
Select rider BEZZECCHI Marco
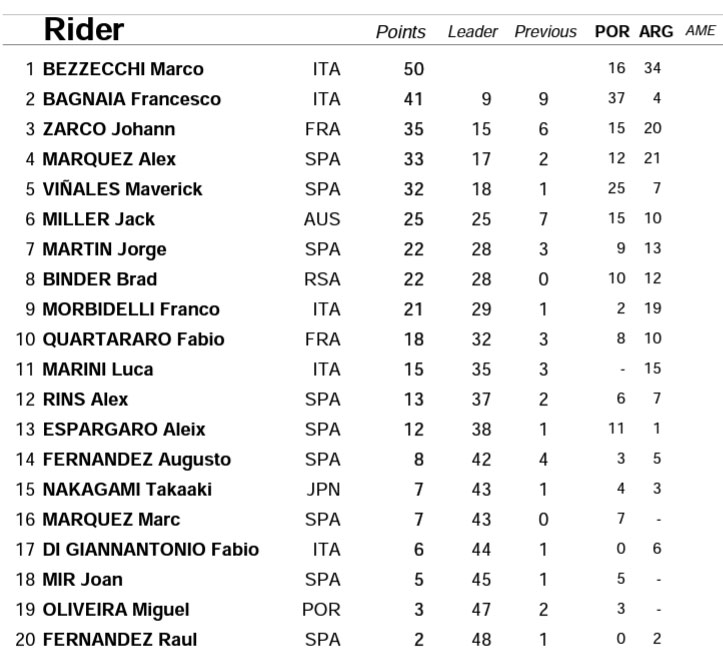pyautogui.click(x=123, y=69)
